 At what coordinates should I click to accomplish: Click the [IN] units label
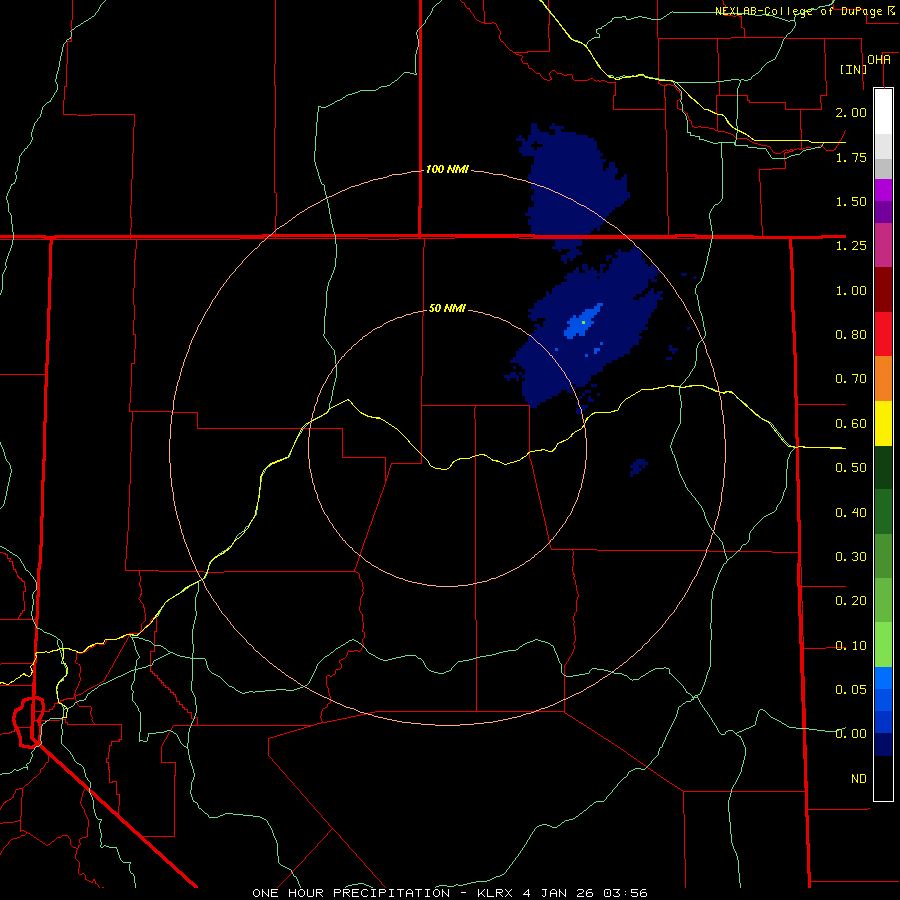tap(853, 69)
